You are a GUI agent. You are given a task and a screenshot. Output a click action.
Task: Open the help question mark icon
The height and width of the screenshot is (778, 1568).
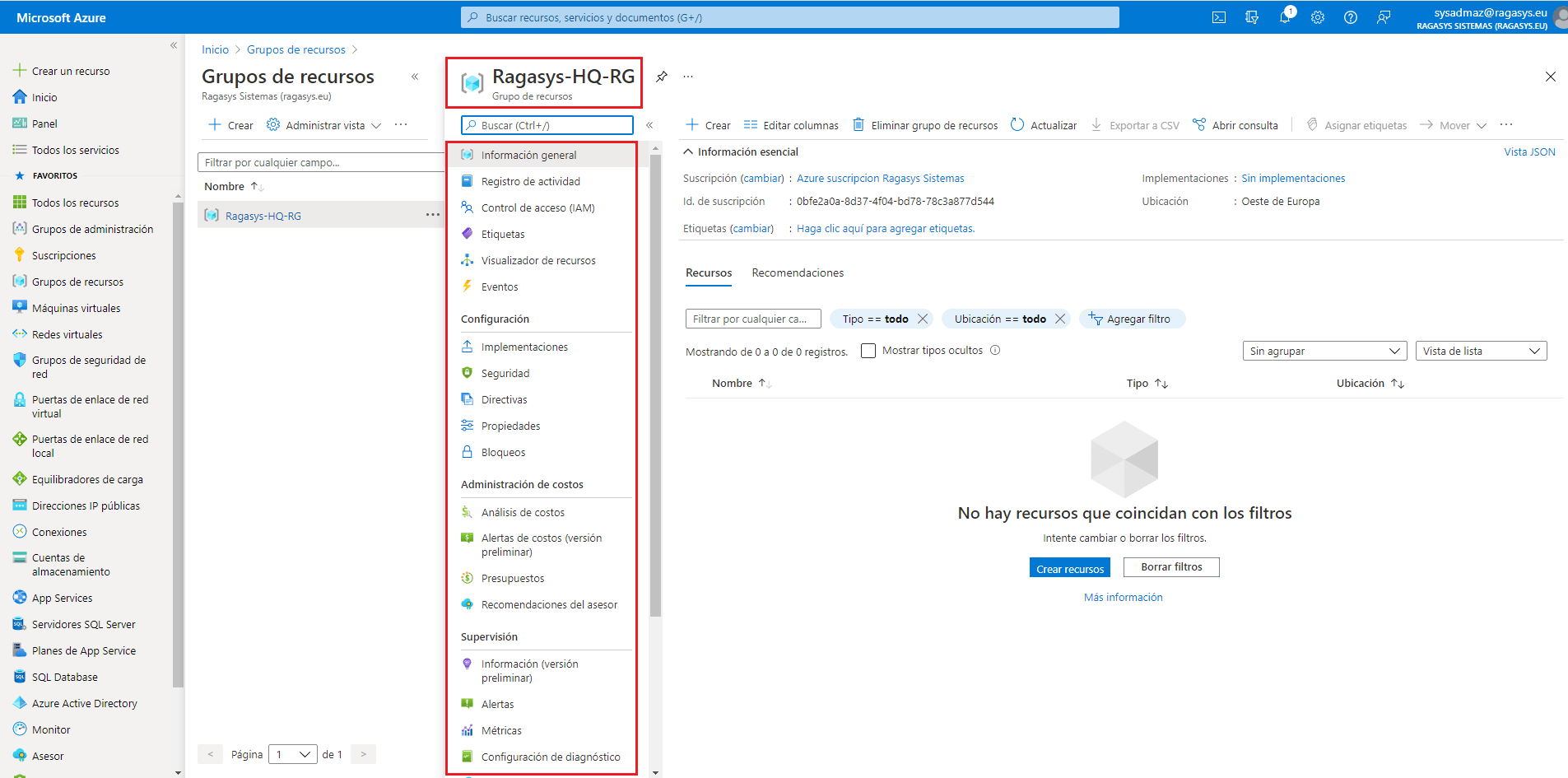(1351, 17)
